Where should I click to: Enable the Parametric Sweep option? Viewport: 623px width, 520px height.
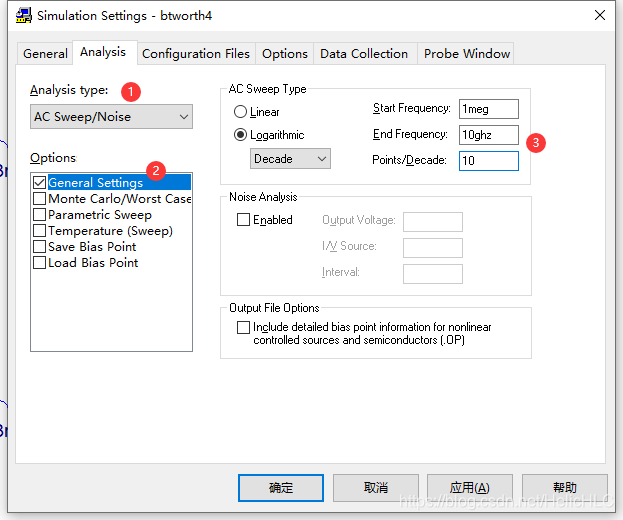coord(40,215)
